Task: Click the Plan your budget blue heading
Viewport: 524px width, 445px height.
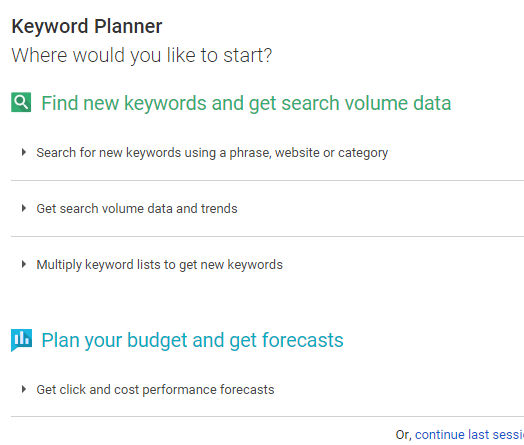Action: pyautogui.click(x=192, y=341)
